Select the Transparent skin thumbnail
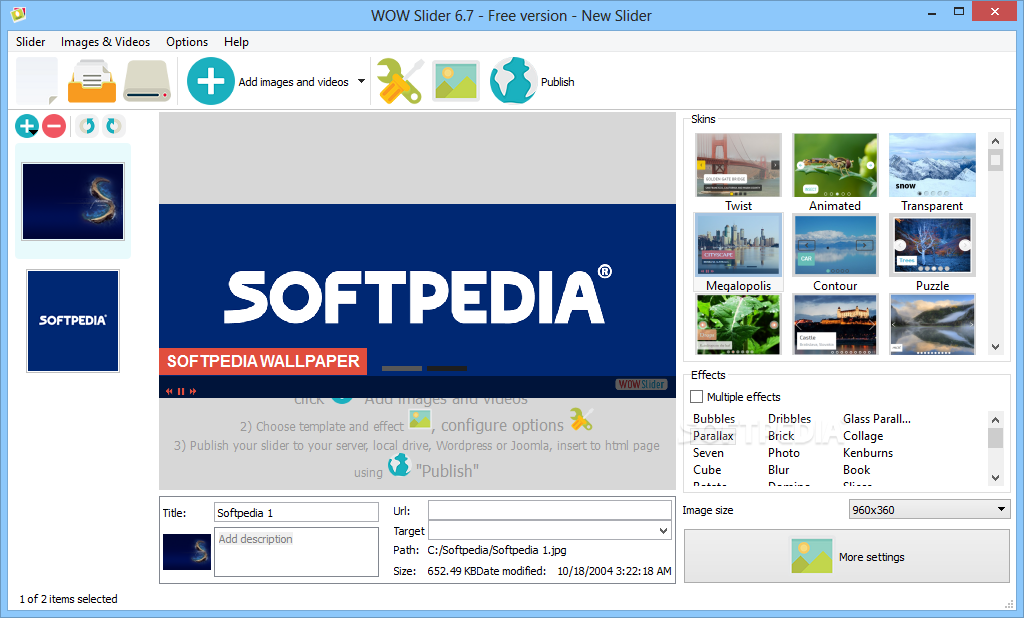 tap(932, 165)
